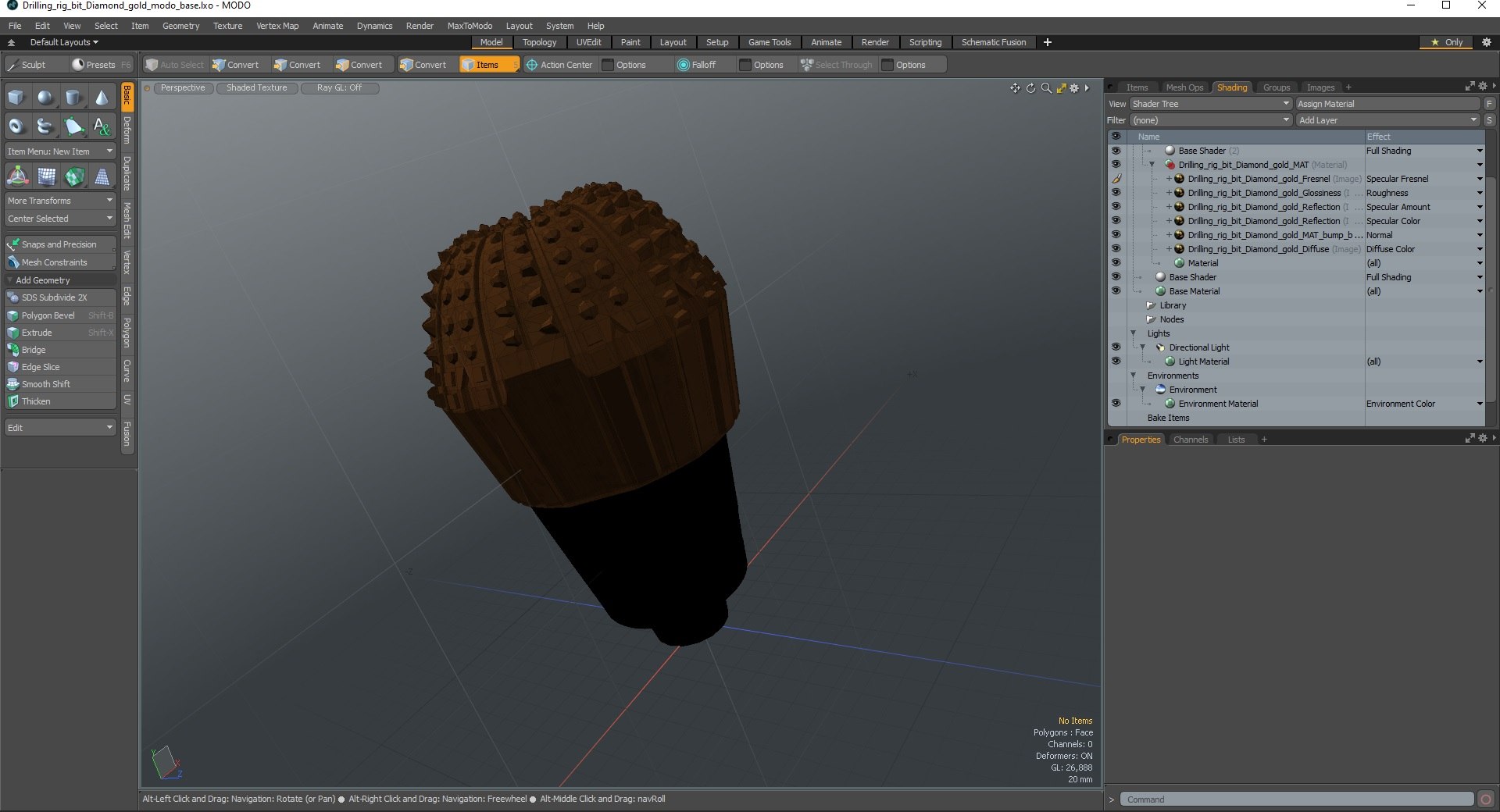The image size is (1500, 812).
Task: Hide the Diamond_gold_Diffuse image layer
Action: [1116, 249]
